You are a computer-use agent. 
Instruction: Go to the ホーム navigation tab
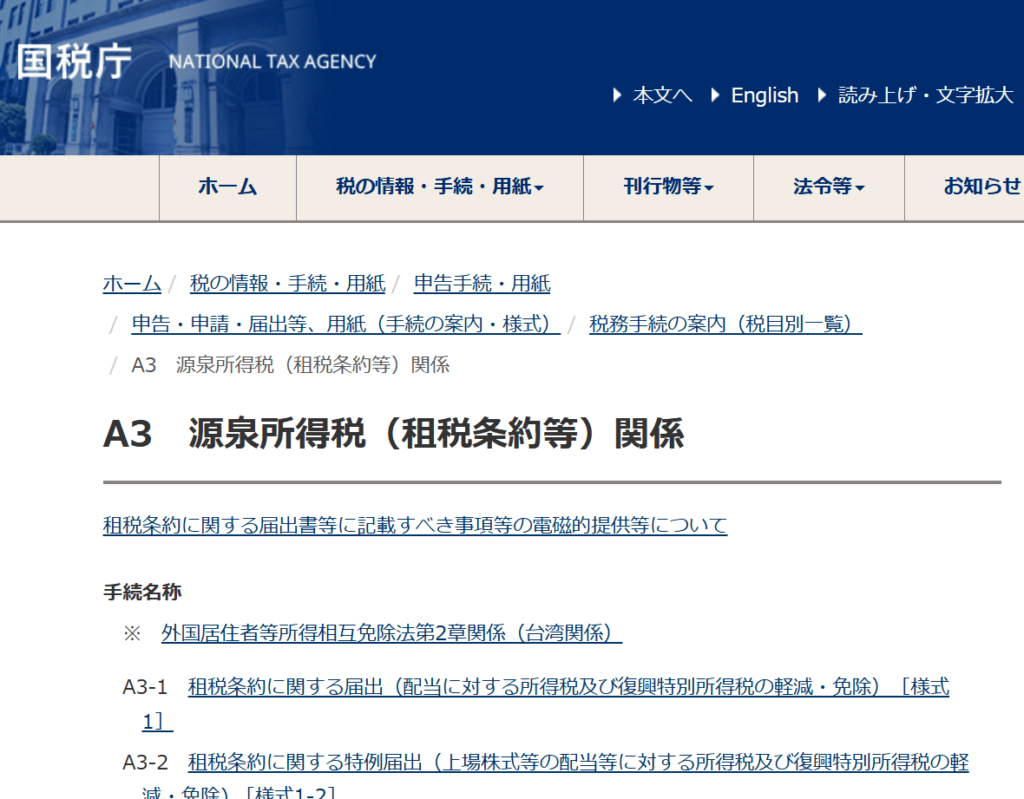click(227, 187)
